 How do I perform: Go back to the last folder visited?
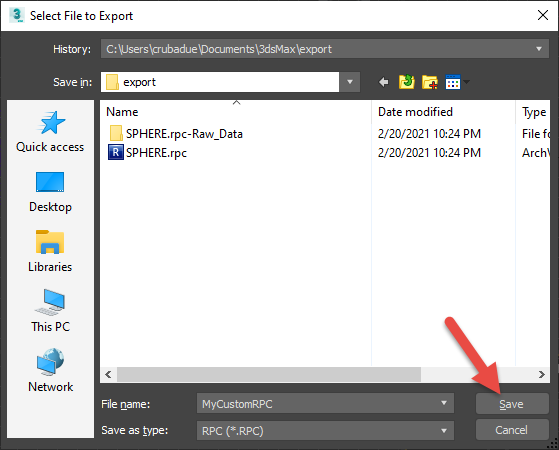coord(384,82)
